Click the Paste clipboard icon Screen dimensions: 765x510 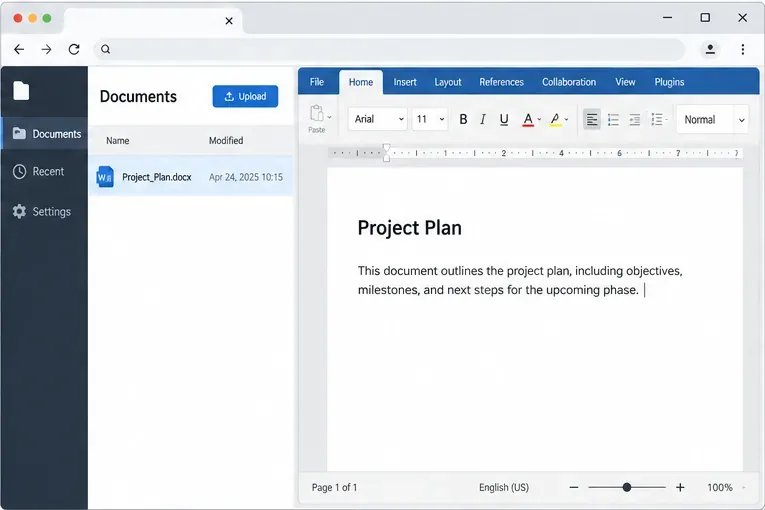click(x=316, y=113)
